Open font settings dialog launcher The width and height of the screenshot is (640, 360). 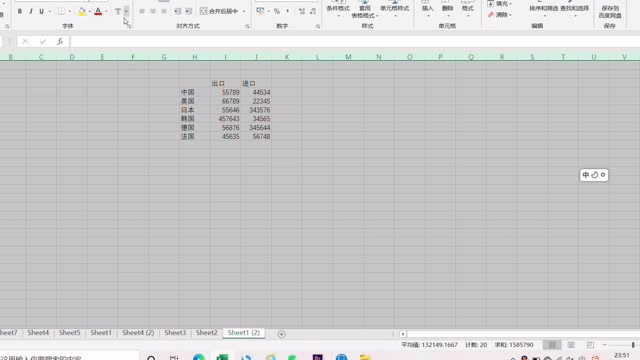point(129,26)
